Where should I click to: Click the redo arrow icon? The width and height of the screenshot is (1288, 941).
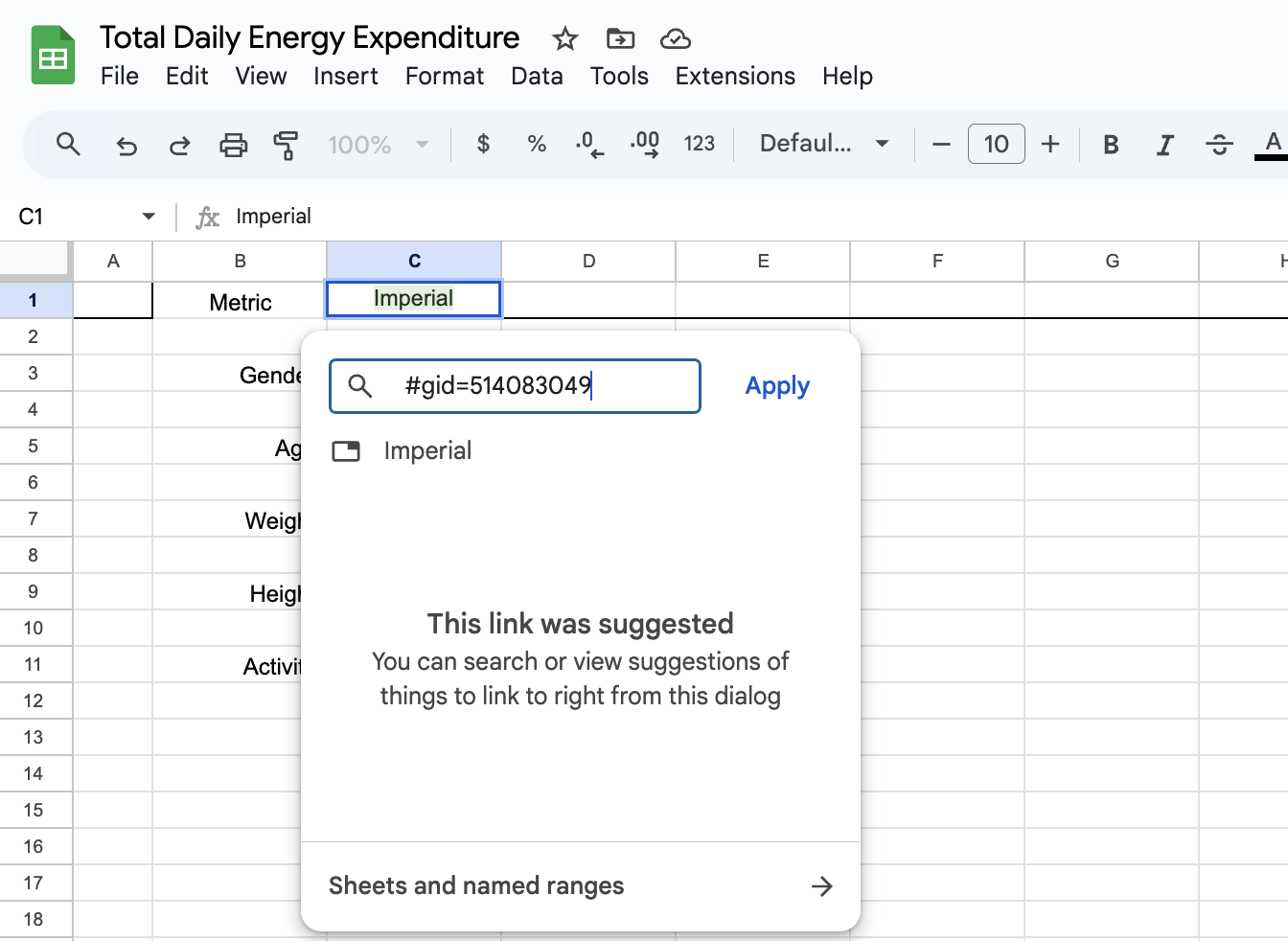coord(179,145)
